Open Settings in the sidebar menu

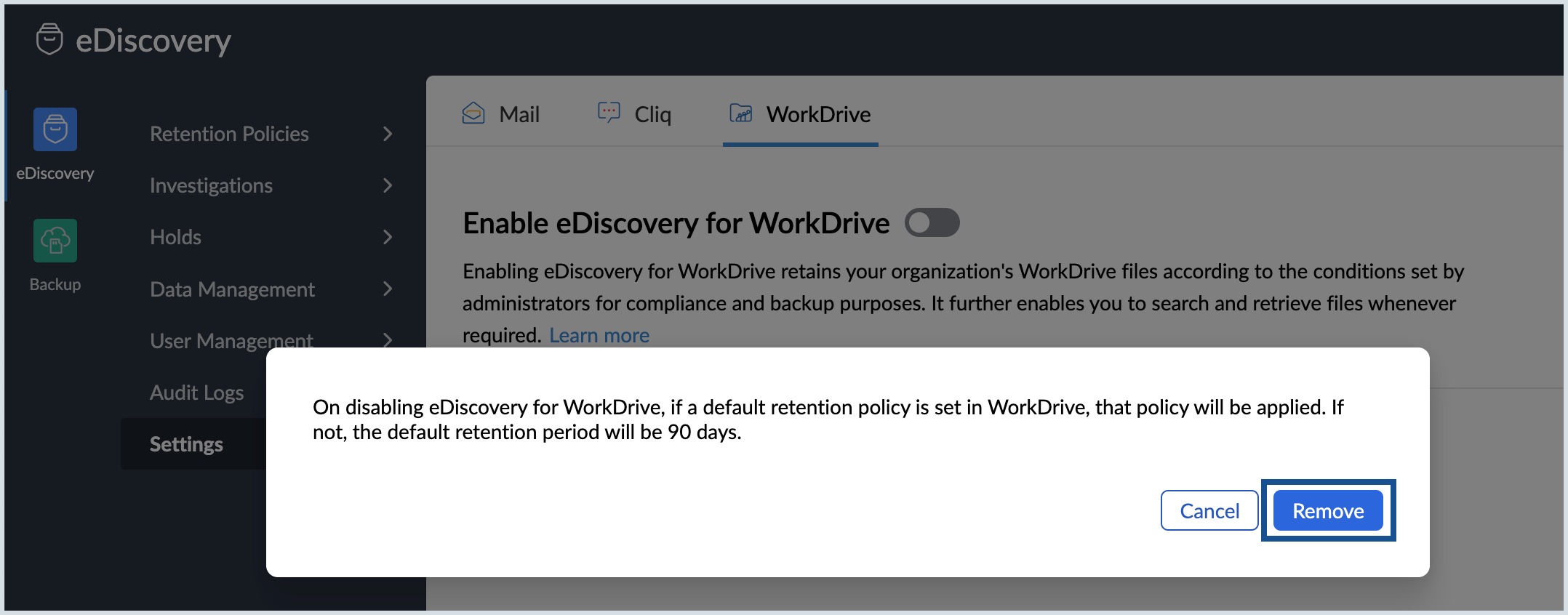coord(186,444)
